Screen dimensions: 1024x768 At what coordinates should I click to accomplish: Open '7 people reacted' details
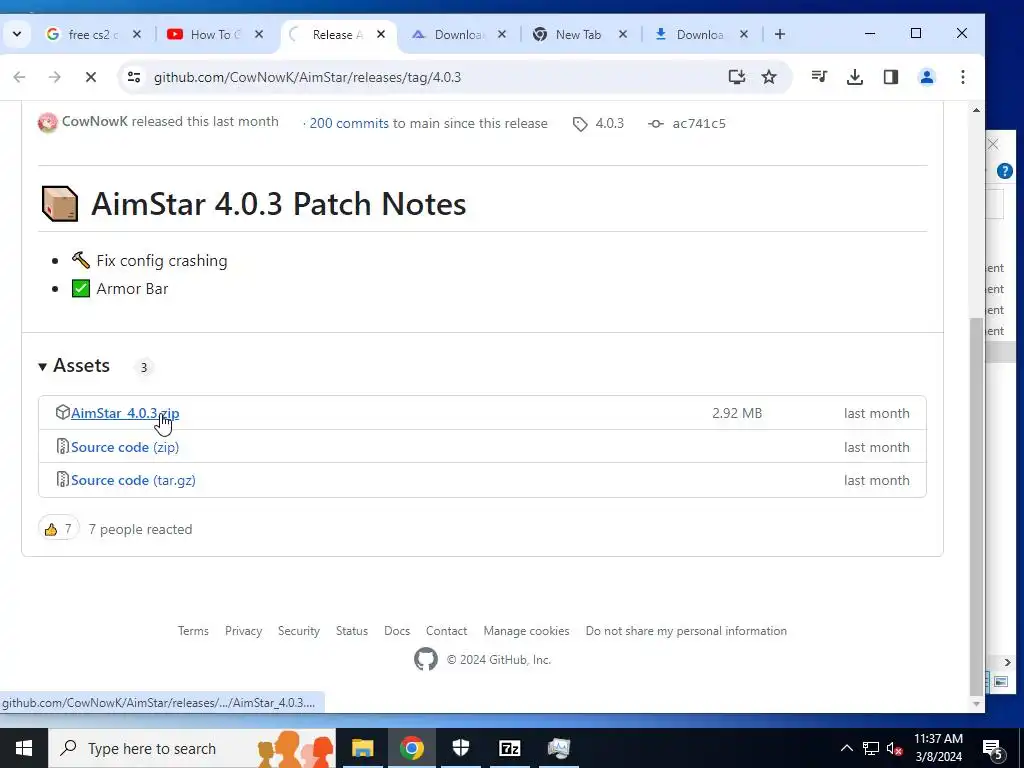[140, 530]
